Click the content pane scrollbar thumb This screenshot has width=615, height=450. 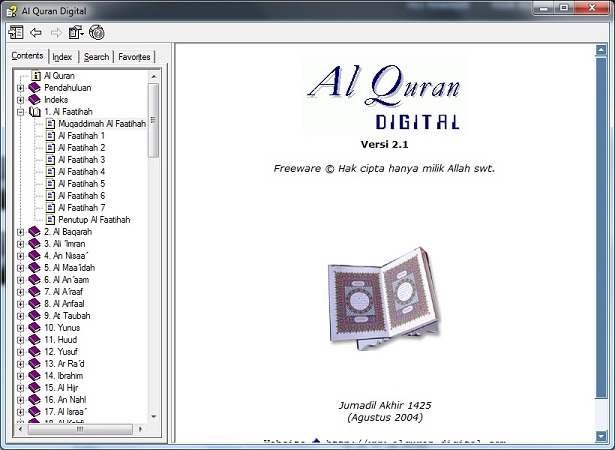[601, 228]
